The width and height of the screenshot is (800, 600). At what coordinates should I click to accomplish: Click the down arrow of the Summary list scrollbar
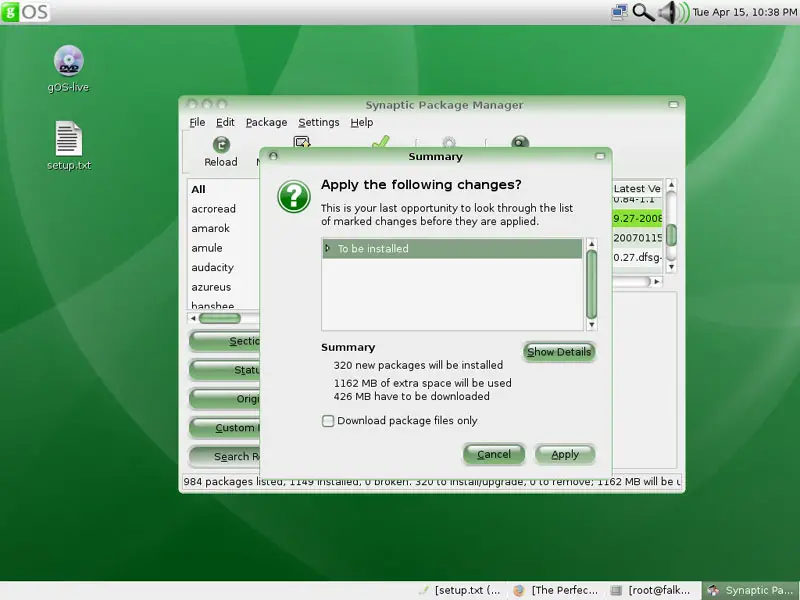[592, 324]
